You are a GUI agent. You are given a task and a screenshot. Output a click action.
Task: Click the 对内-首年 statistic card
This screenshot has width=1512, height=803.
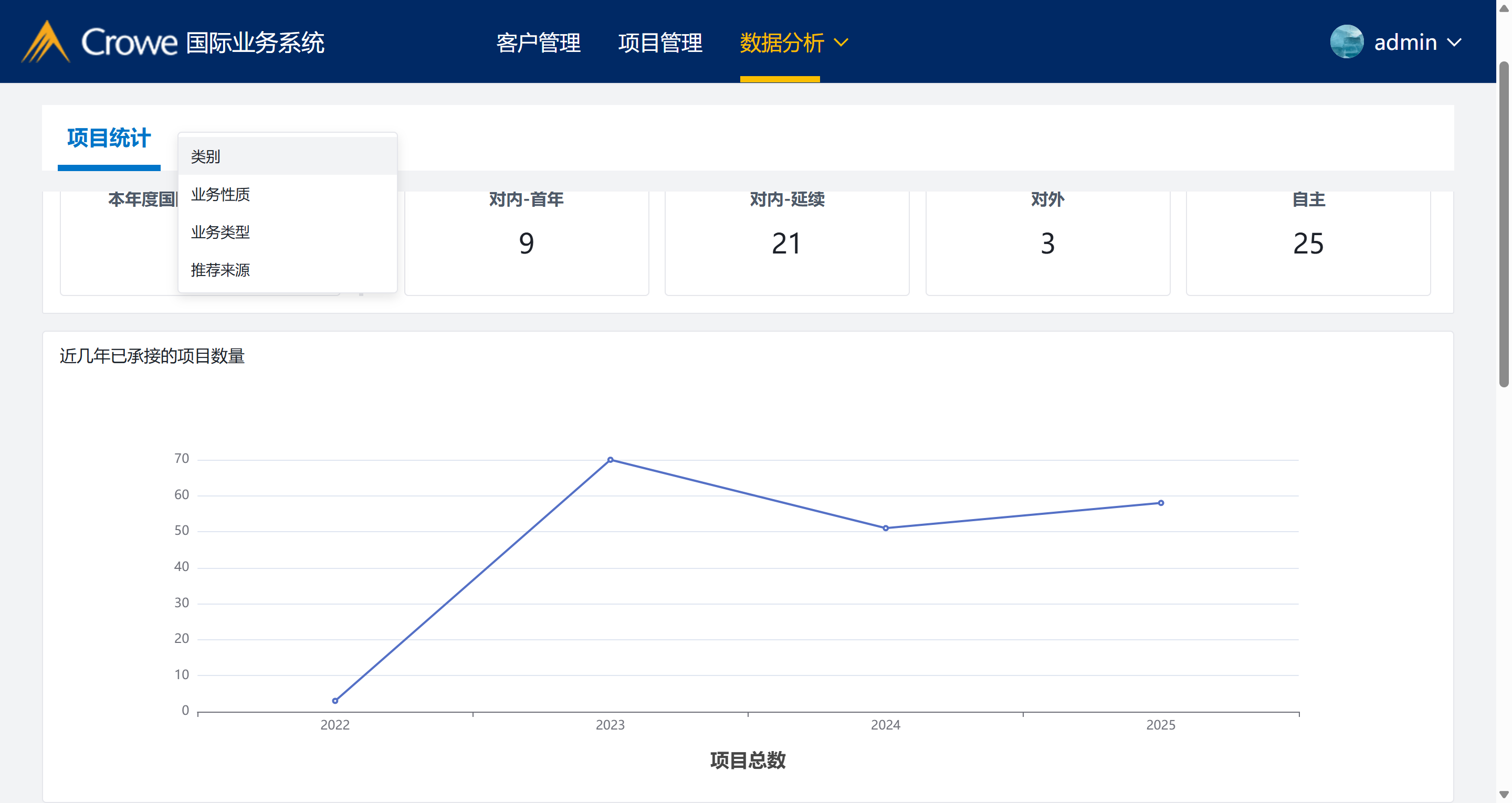click(x=527, y=242)
